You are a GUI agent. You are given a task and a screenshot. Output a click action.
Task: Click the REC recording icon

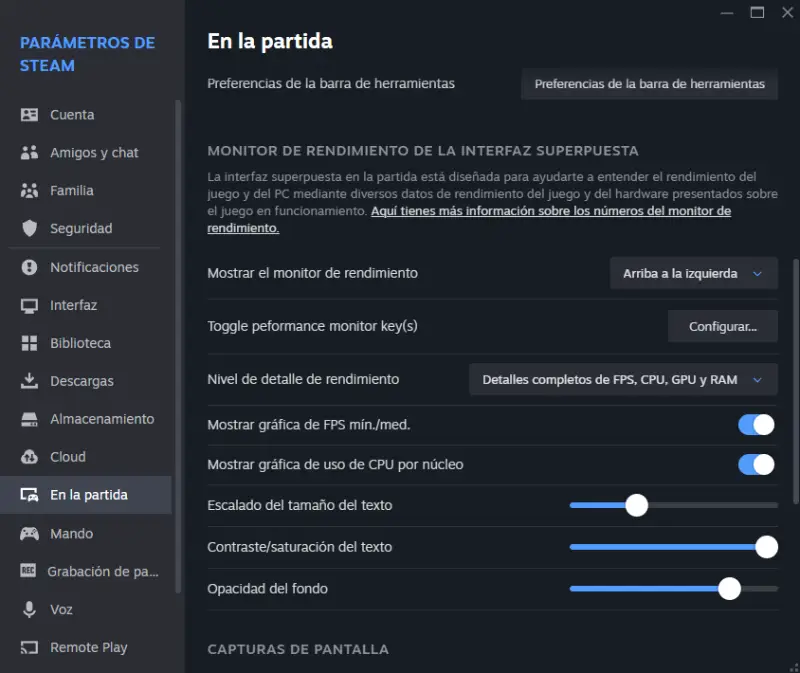(28, 571)
